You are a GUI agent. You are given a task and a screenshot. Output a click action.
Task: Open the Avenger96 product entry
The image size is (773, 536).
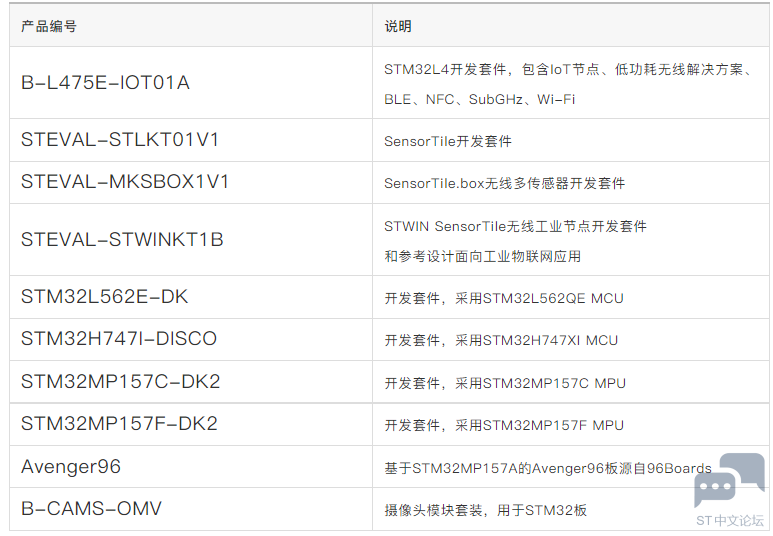[71, 466]
